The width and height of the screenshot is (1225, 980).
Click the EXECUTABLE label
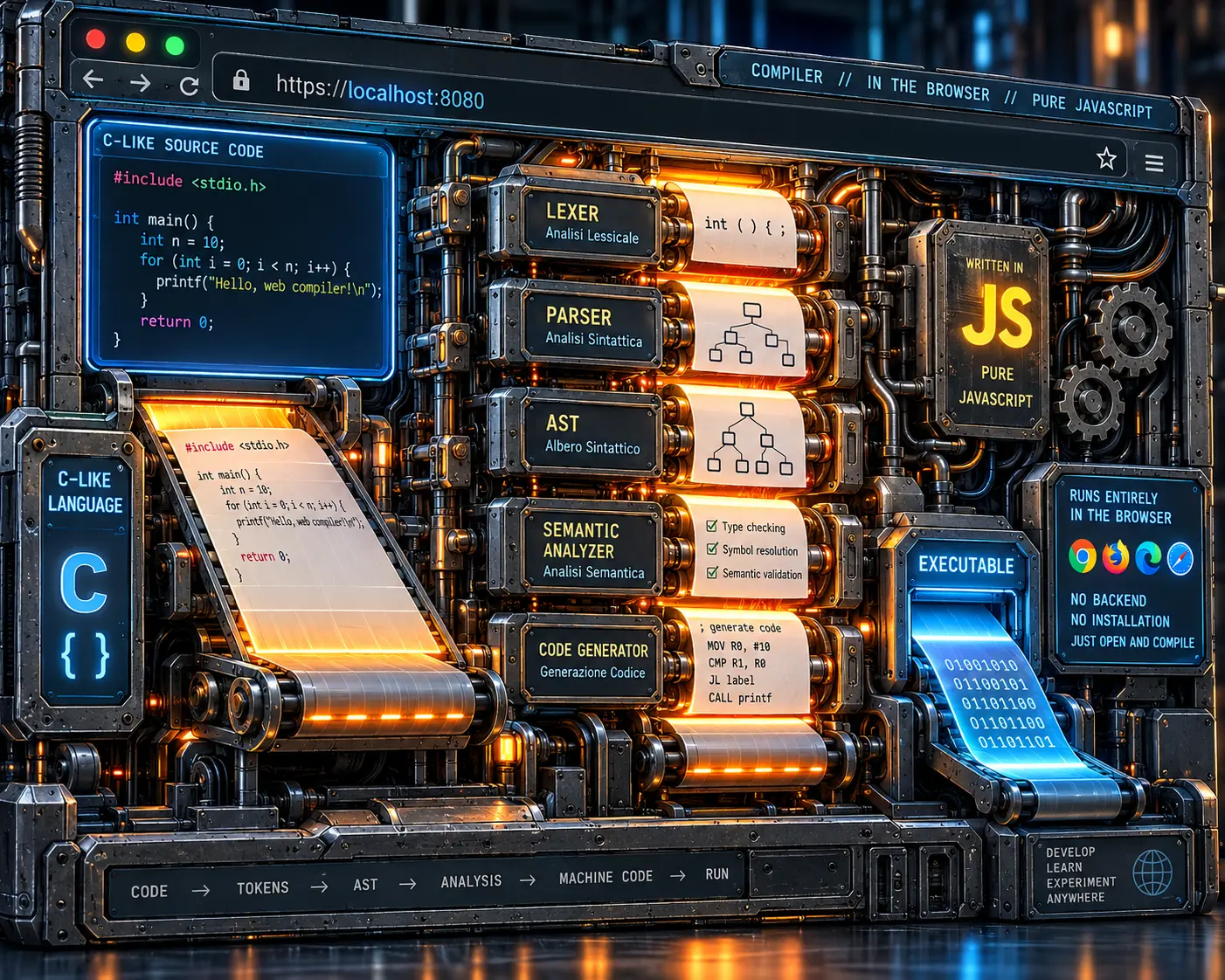[965, 565]
